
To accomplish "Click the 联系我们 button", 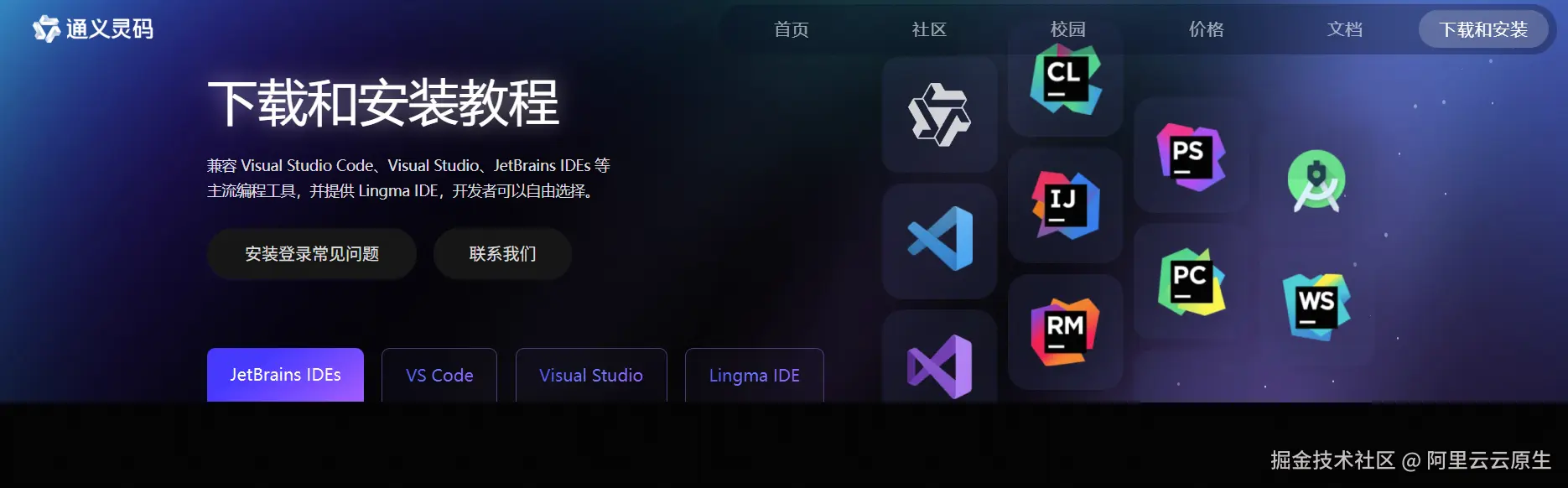I will pyautogui.click(x=502, y=254).
